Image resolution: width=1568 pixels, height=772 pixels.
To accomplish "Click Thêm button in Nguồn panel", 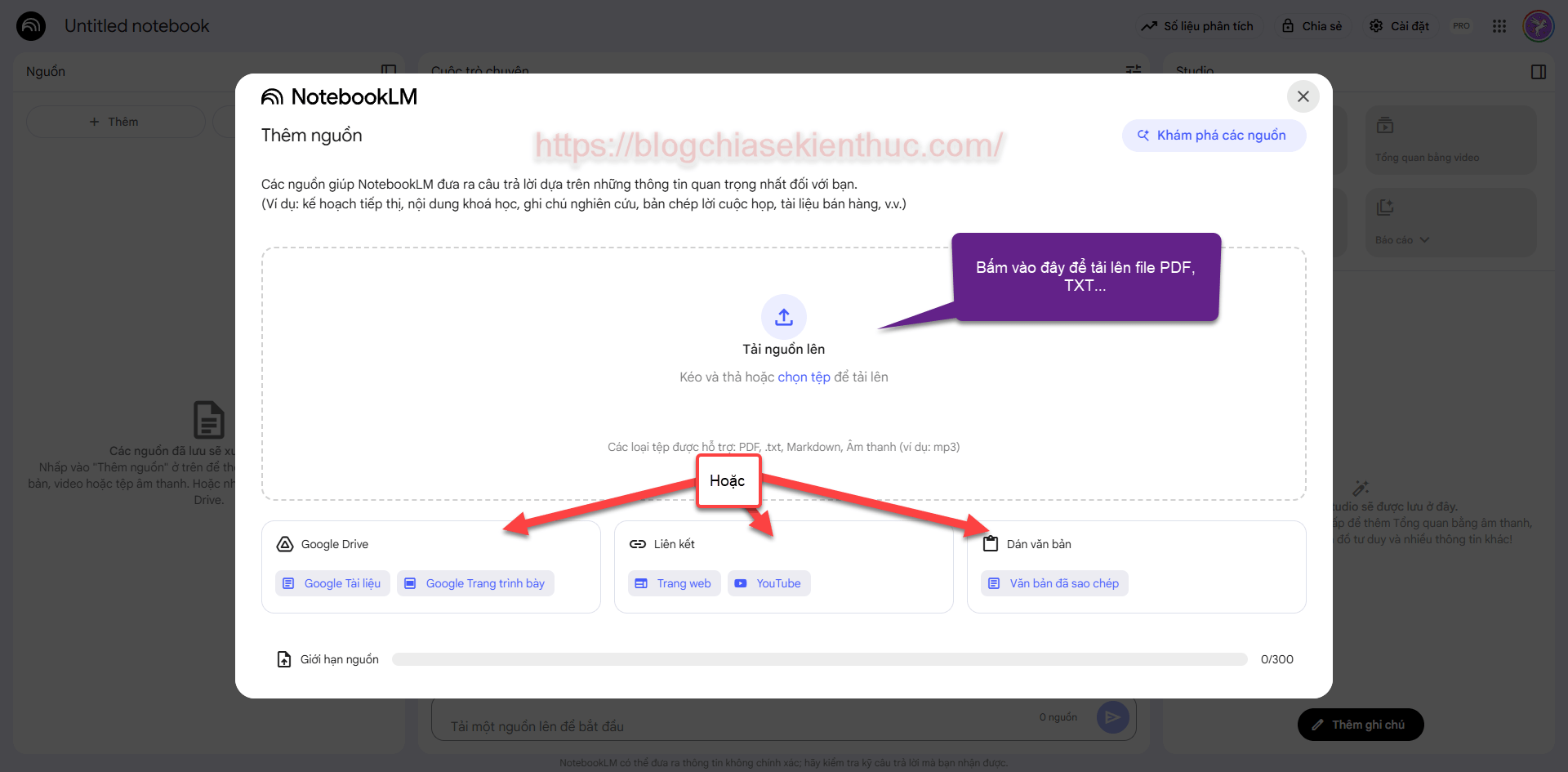I will [x=115, y=122].
